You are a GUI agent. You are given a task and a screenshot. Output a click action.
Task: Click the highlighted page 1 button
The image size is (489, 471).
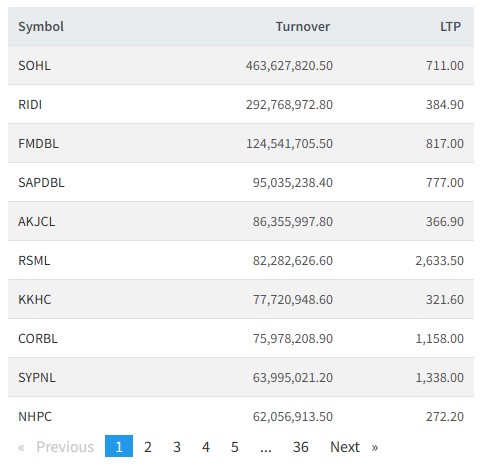(119, 446)
